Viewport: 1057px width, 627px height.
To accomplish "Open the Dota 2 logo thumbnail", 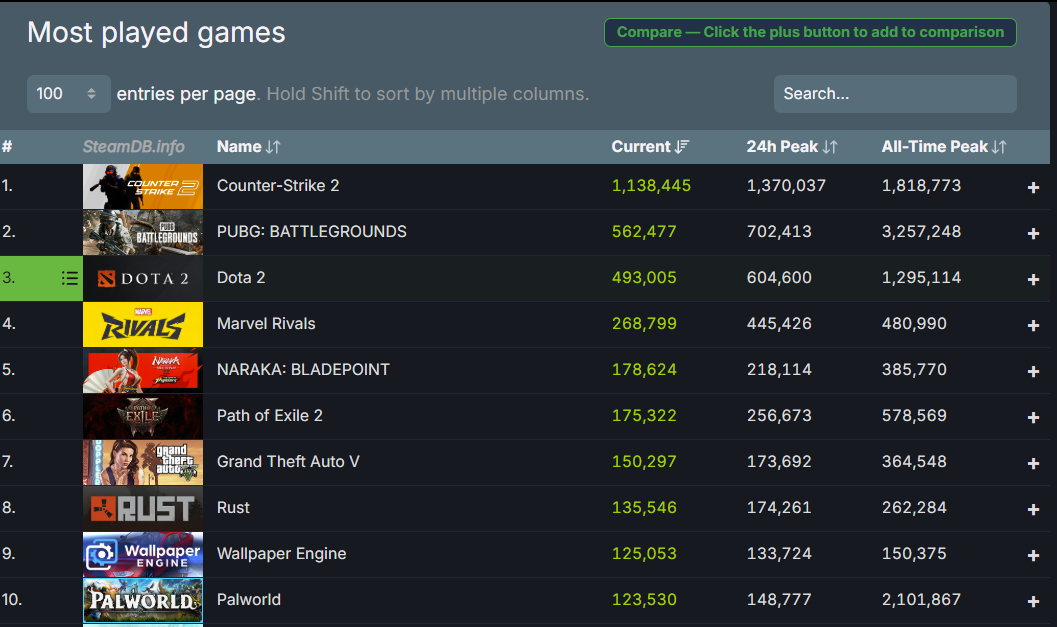I will [143, 278].
